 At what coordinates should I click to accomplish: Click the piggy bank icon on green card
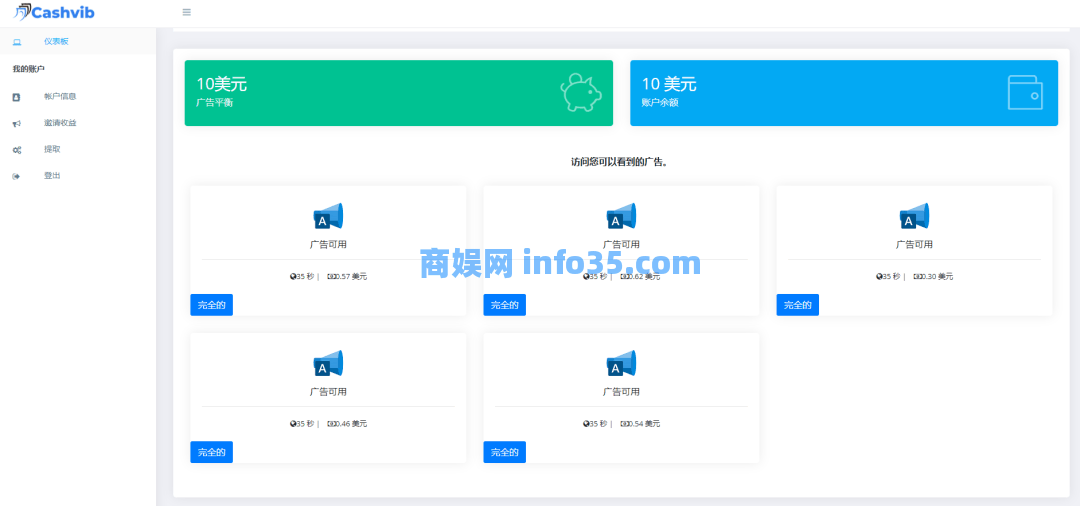(x=581, y=93)
